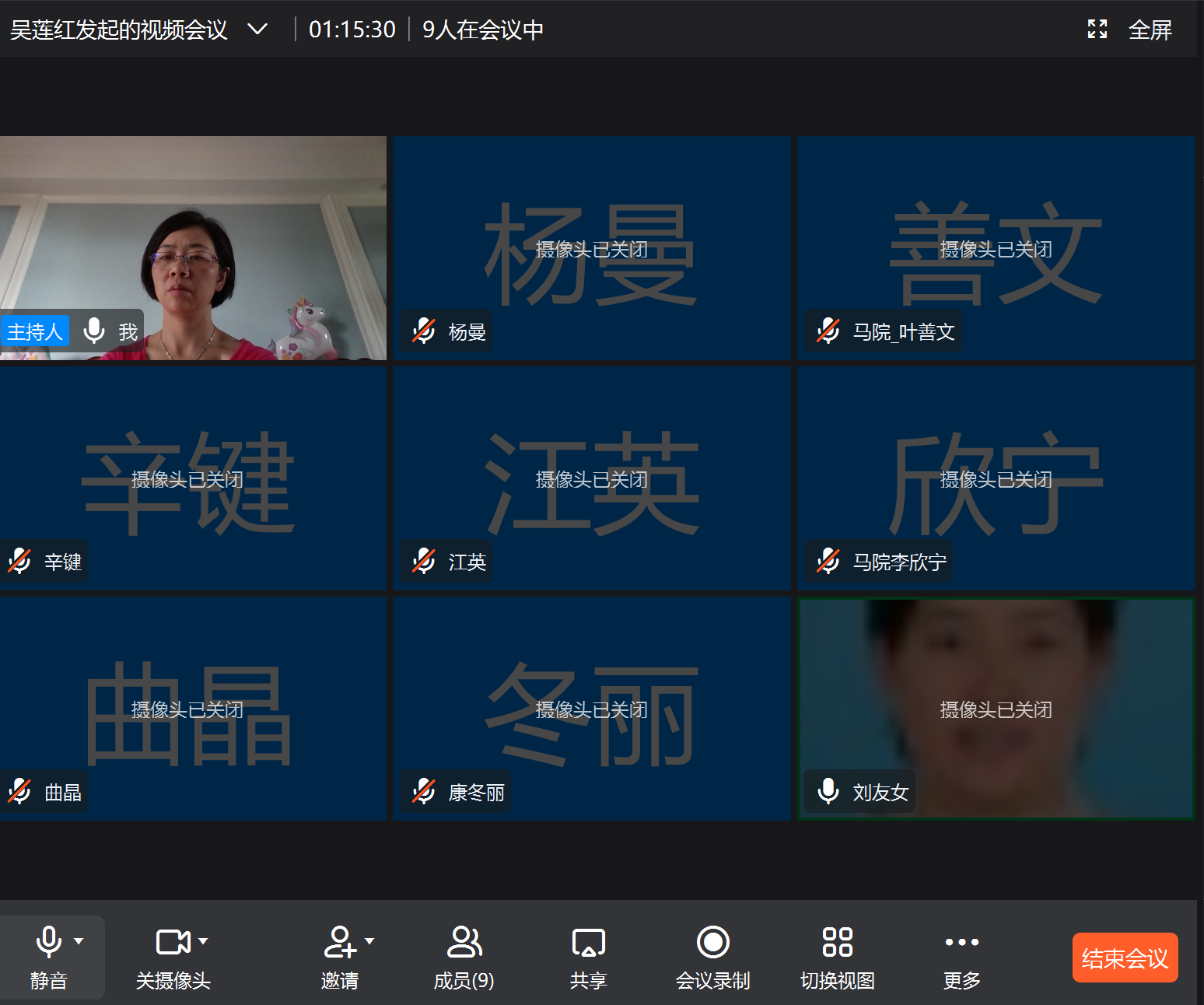The image size is (1204, 1005).
Task: Click the 全屏 text label
Action: coord(1150,30)
